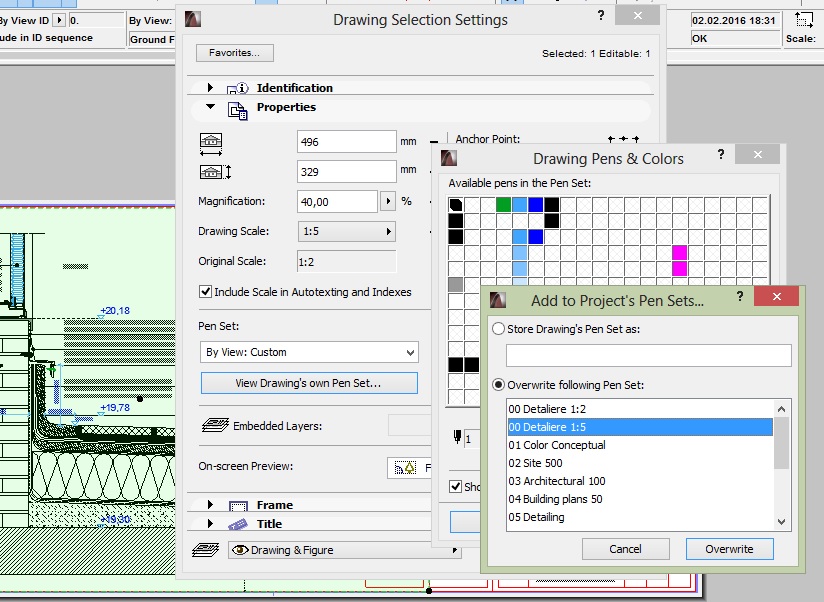
Task: Open the Pen Set By View: Custom dropdown
Action: tap(309, 352)
